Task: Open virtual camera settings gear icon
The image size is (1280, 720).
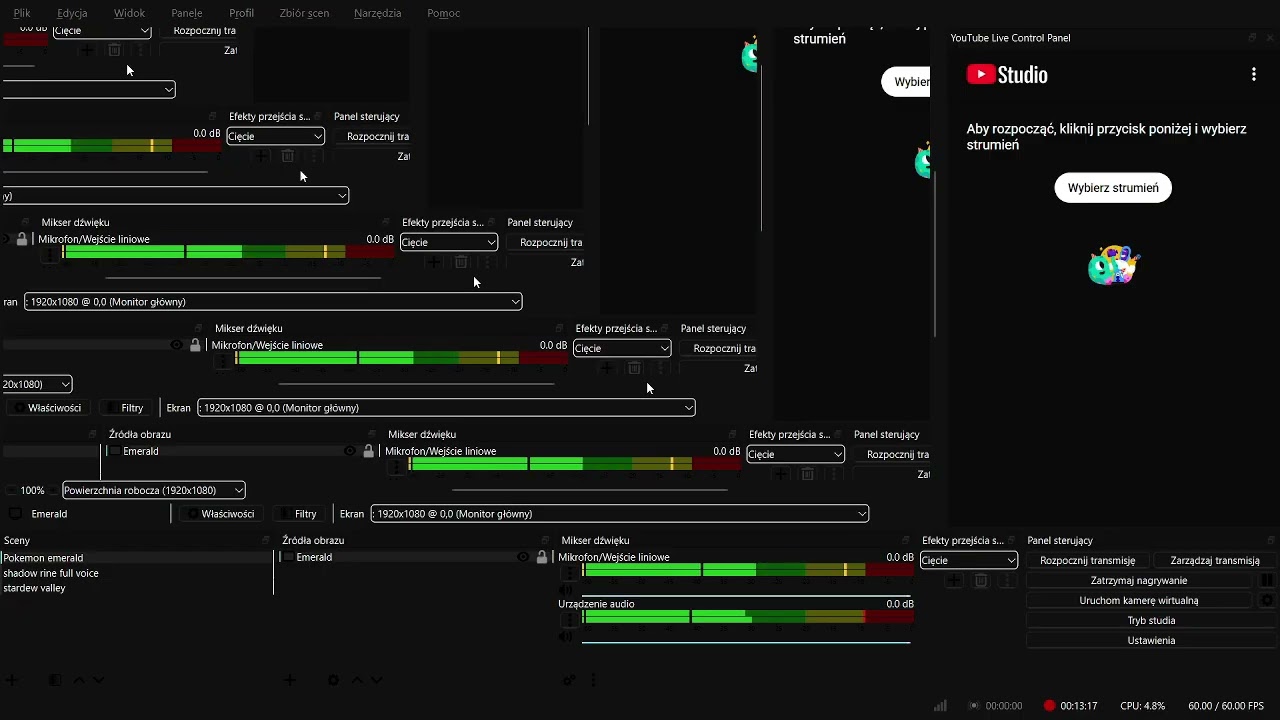Action: pos(1267,601)
